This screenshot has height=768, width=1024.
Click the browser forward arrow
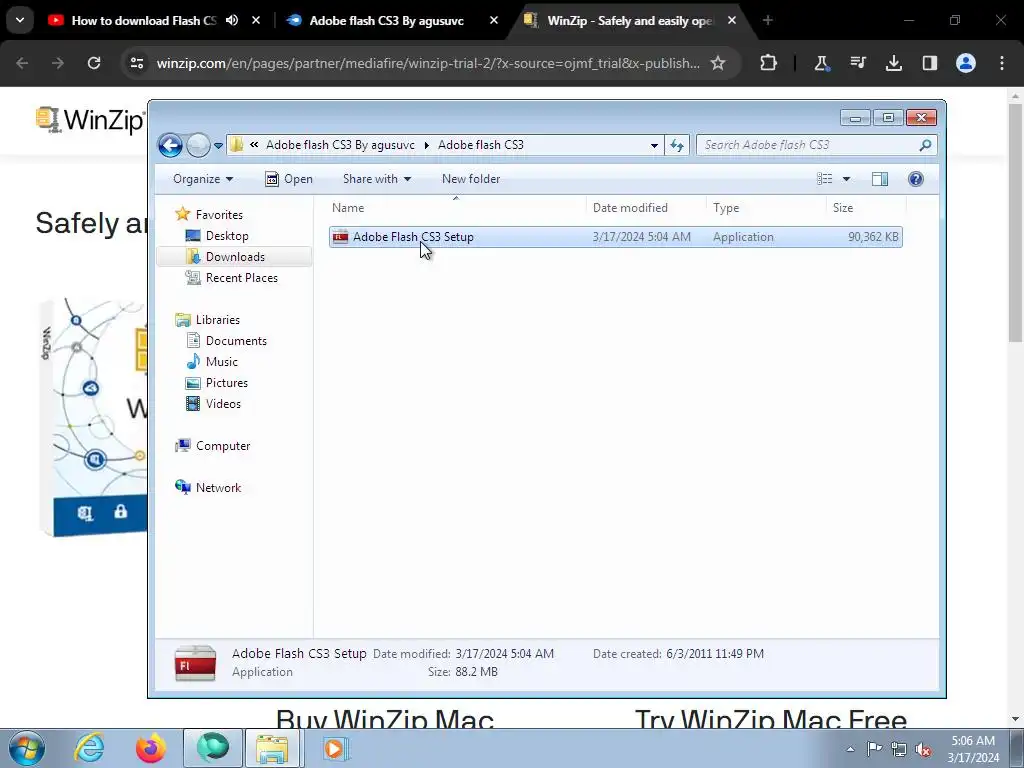pyautogui.click(x=58, y=63)
